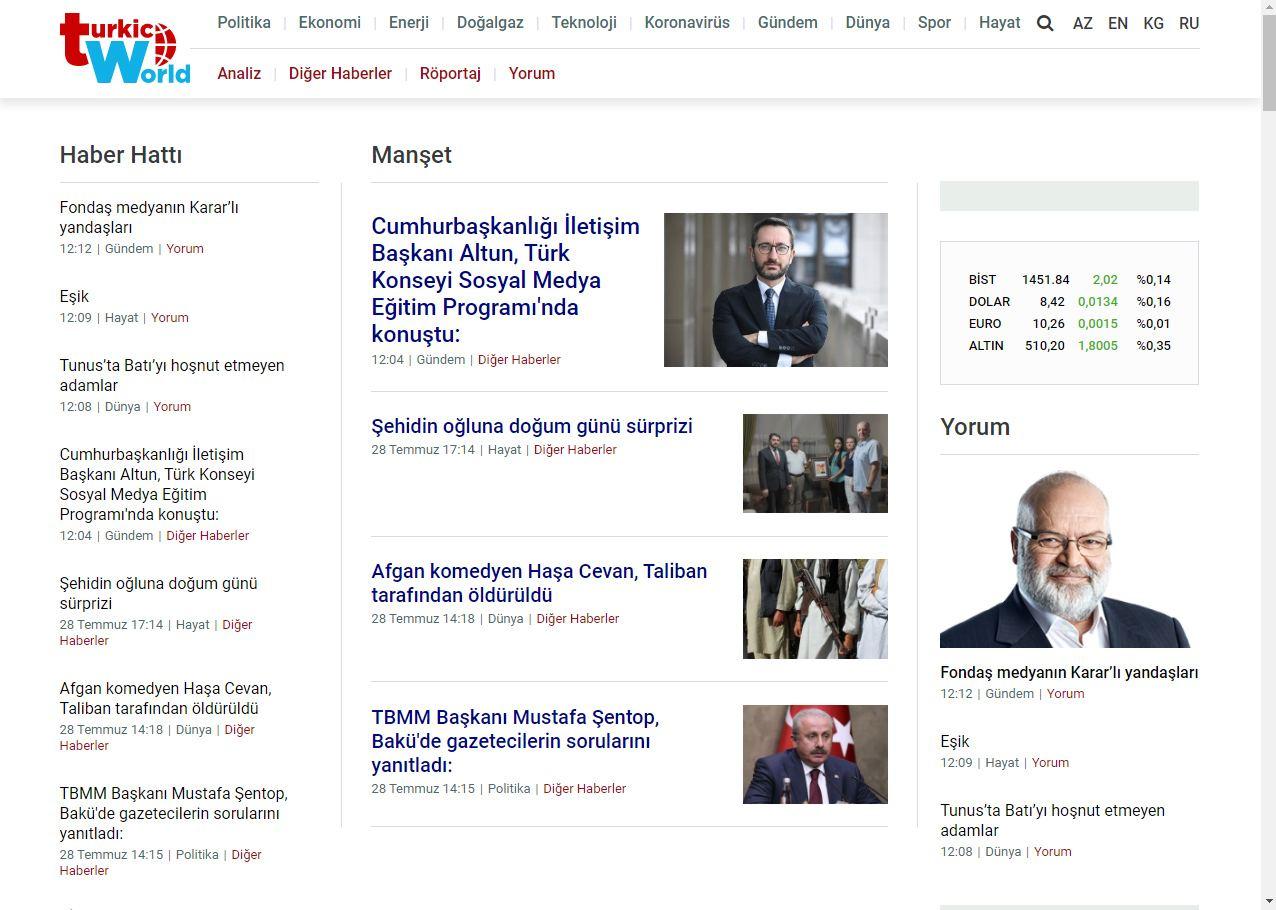Viewport: 1276px width, 910px height.
Task: Click the Yorum tag under Haber Hattı 'Eşik'
Action: [170, 317]
